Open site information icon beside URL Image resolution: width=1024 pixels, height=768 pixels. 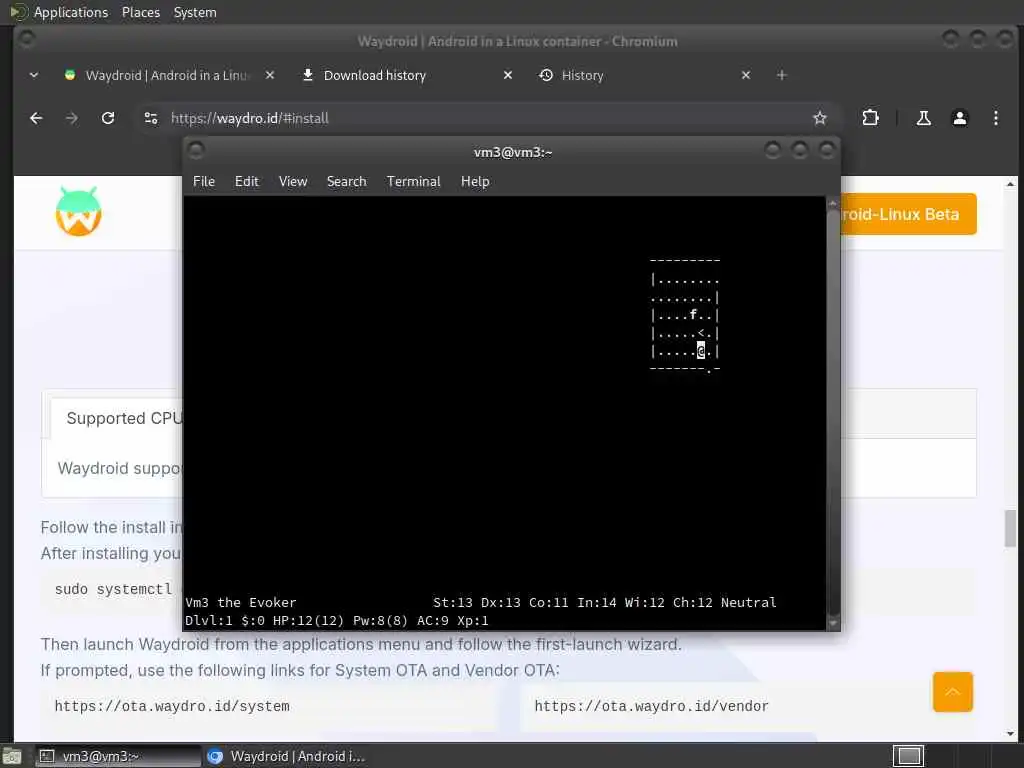151,118
